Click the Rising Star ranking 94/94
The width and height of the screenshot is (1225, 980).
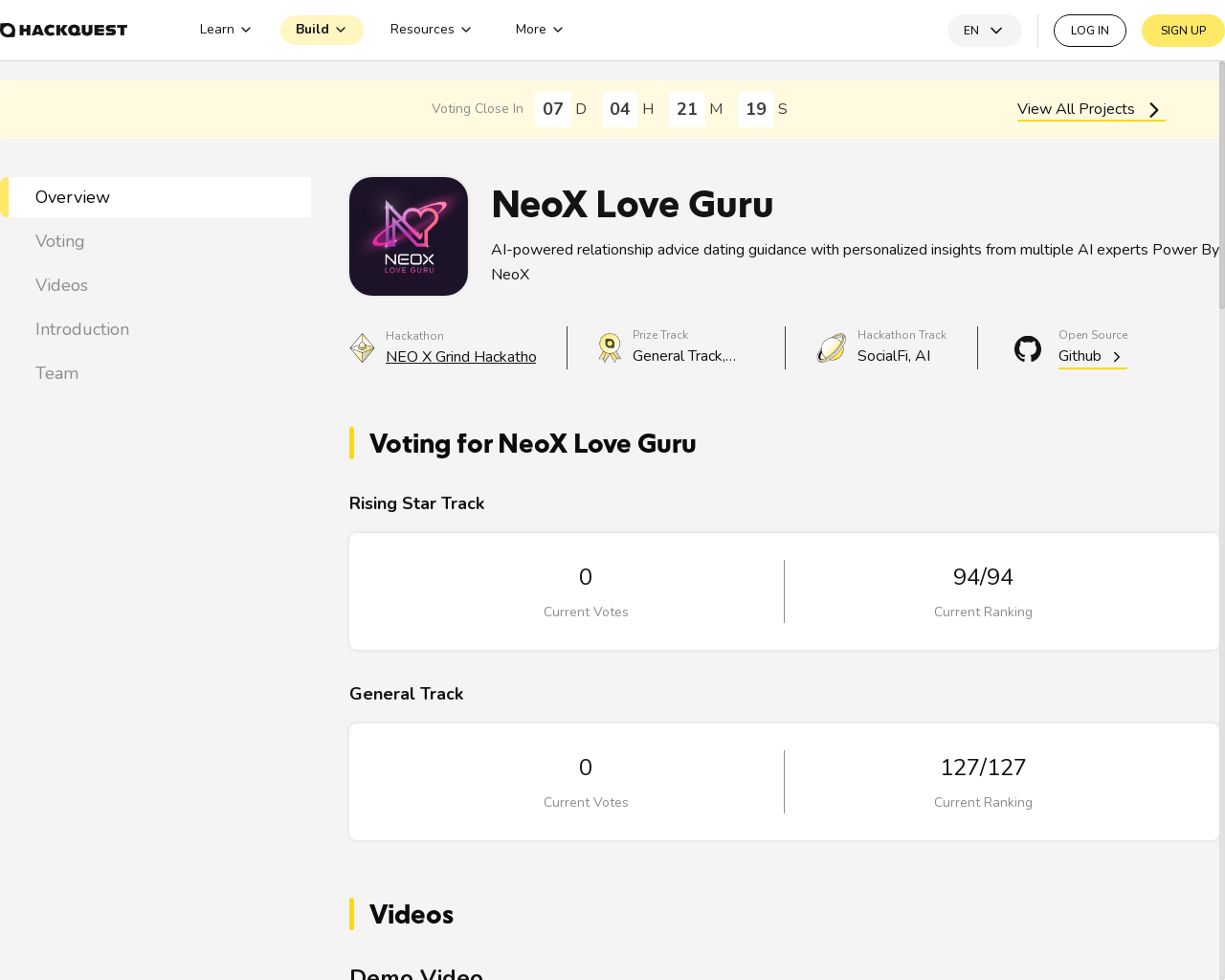point(983,577)
